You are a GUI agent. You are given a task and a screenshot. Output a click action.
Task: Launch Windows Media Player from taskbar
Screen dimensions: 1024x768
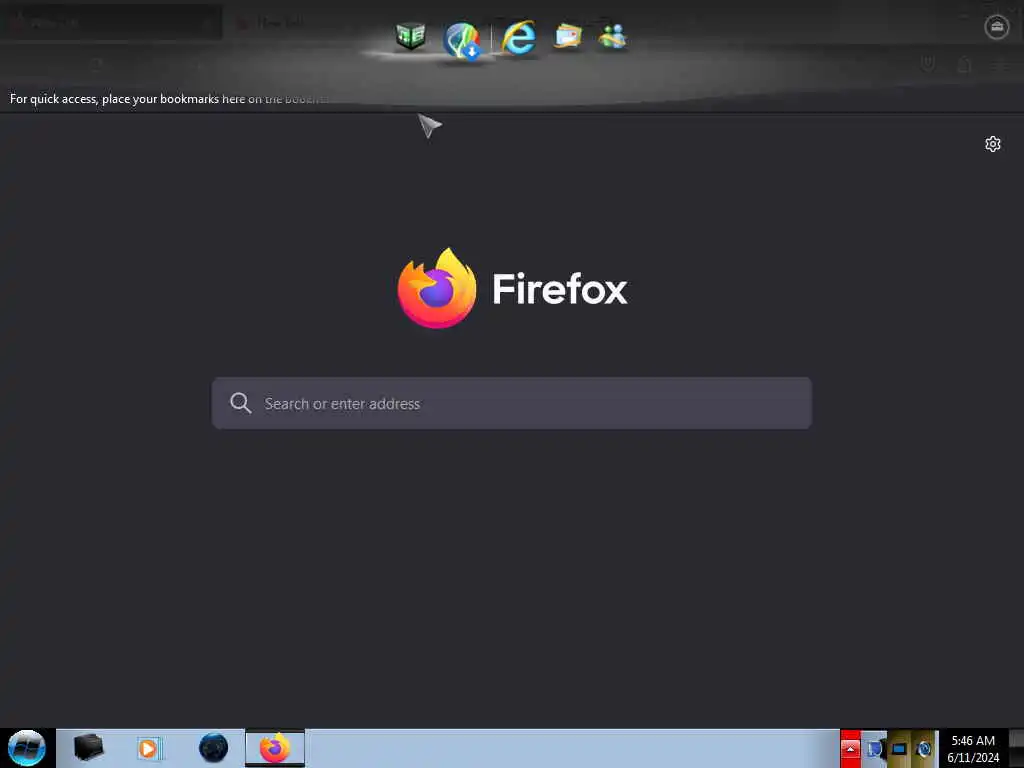coord(149,748)
